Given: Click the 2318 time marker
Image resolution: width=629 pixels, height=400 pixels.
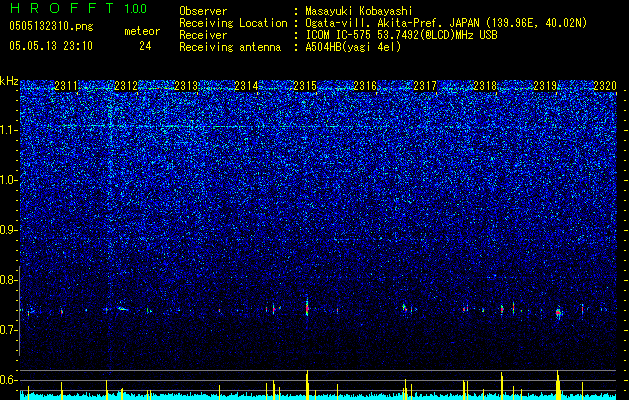Looking at the screenshot, I should [485, 85].
